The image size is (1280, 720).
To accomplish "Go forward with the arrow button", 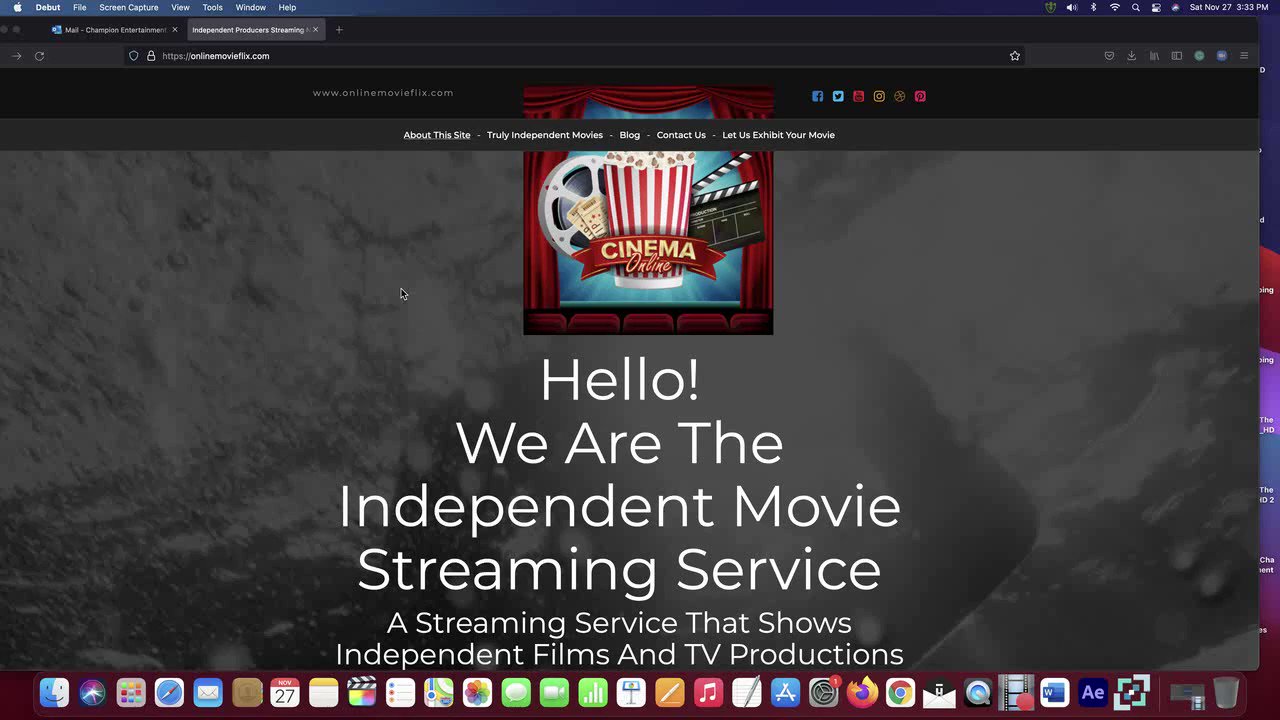I will 16,56.
